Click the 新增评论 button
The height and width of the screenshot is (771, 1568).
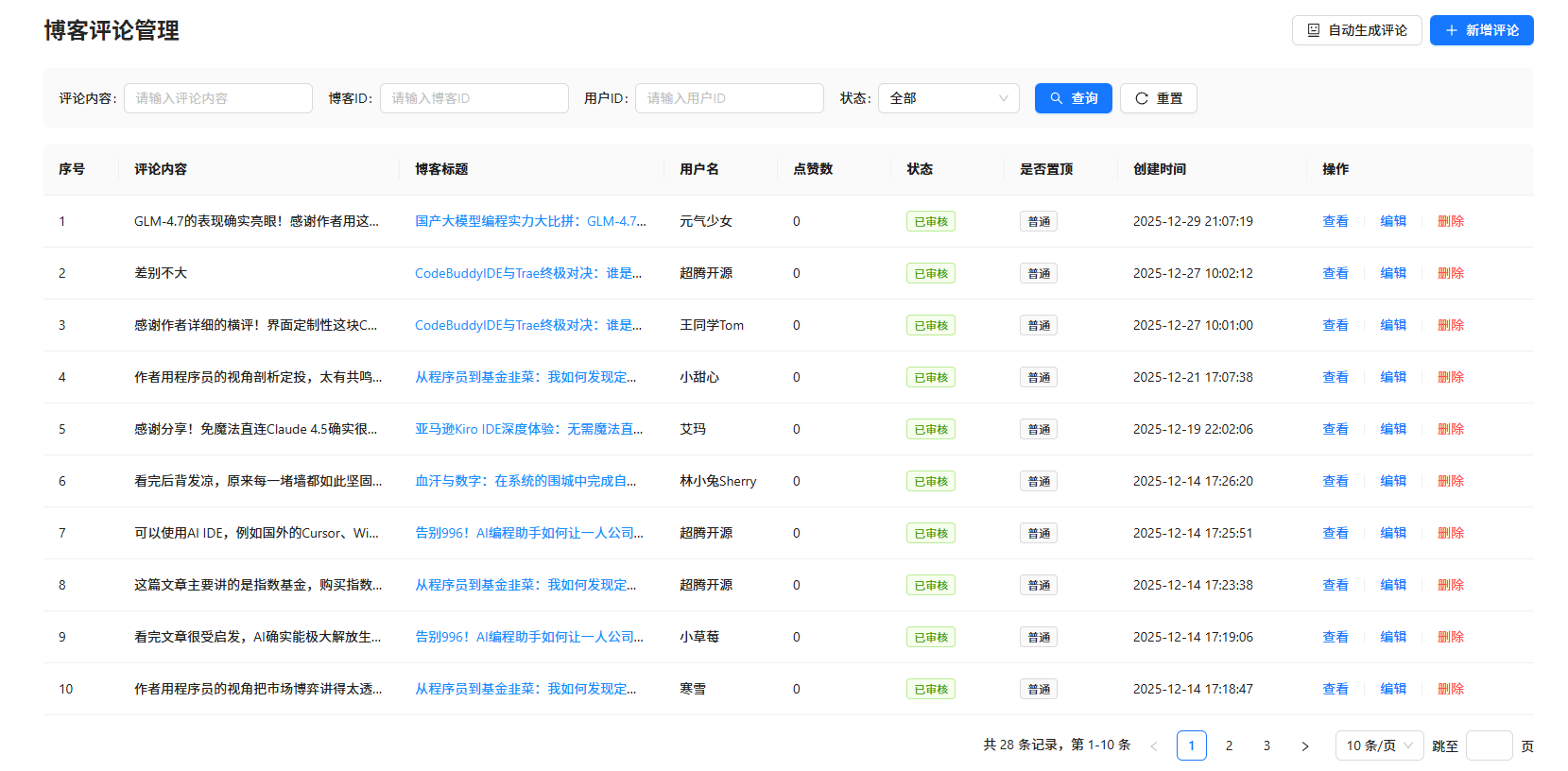1481,30
